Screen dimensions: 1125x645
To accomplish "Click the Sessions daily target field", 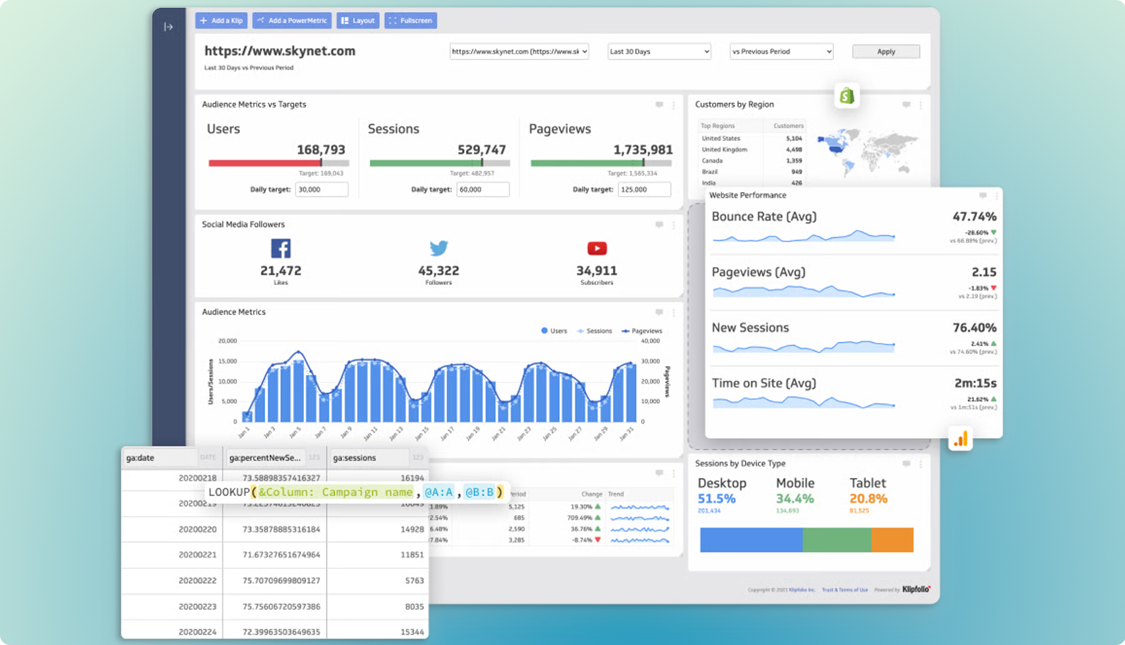I will pos(483,189).
